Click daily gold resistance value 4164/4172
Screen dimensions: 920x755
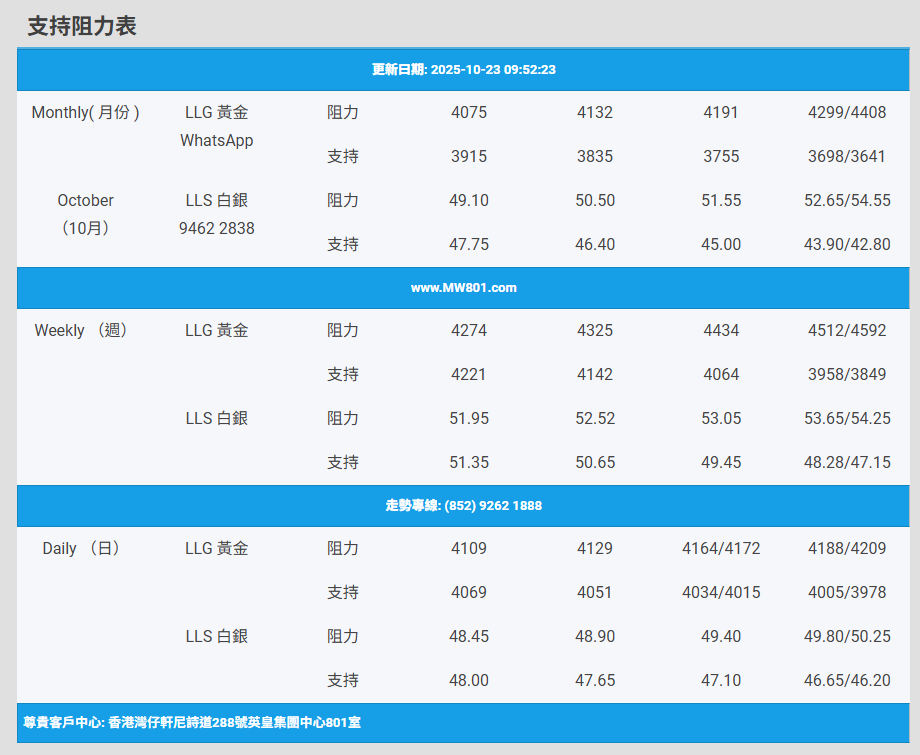721,548
